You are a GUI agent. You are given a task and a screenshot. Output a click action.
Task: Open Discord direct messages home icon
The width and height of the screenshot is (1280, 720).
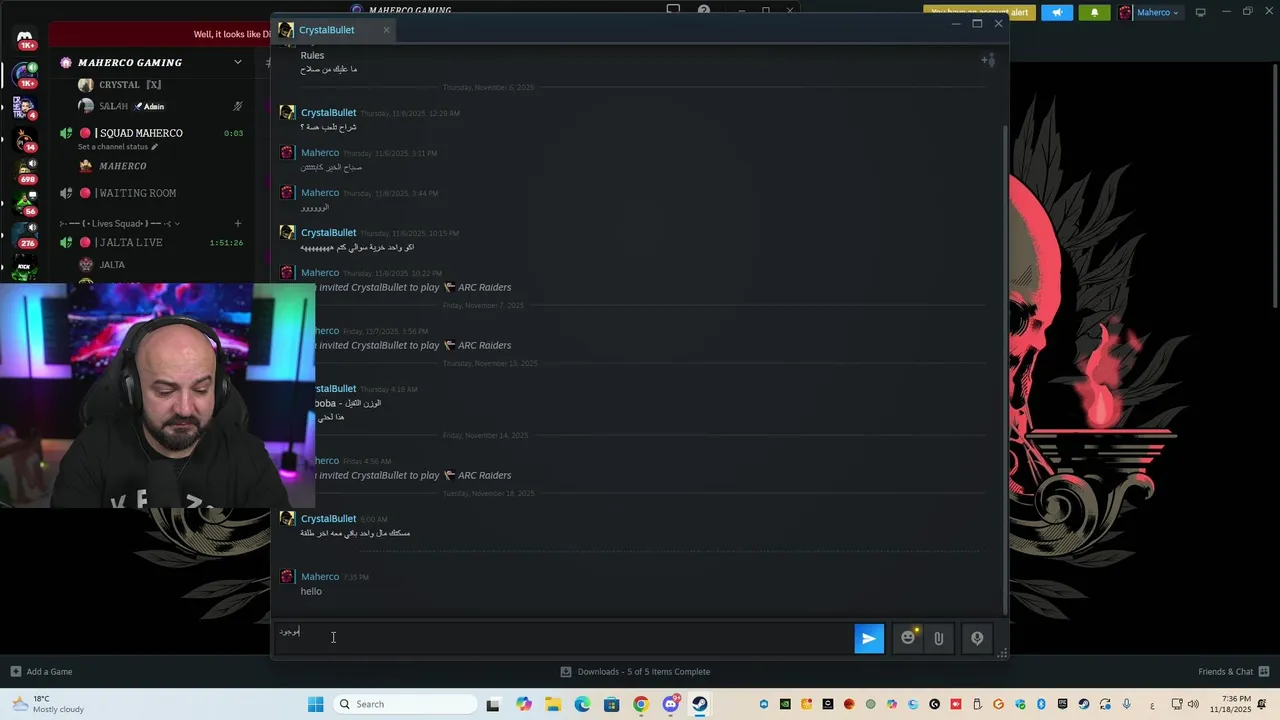[25, 38]
